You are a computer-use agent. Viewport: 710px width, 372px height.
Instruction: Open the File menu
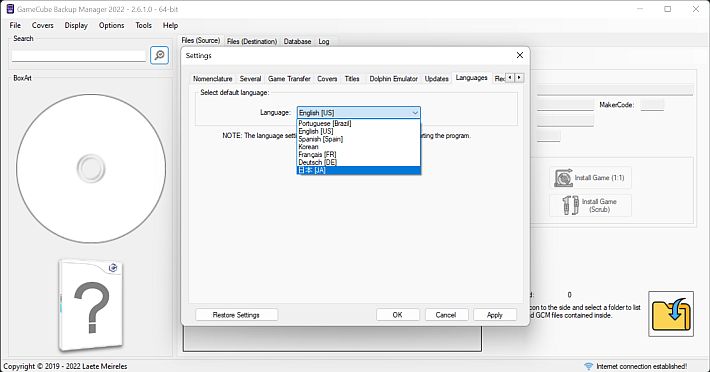pyautogui.click(x=15, y=25)
